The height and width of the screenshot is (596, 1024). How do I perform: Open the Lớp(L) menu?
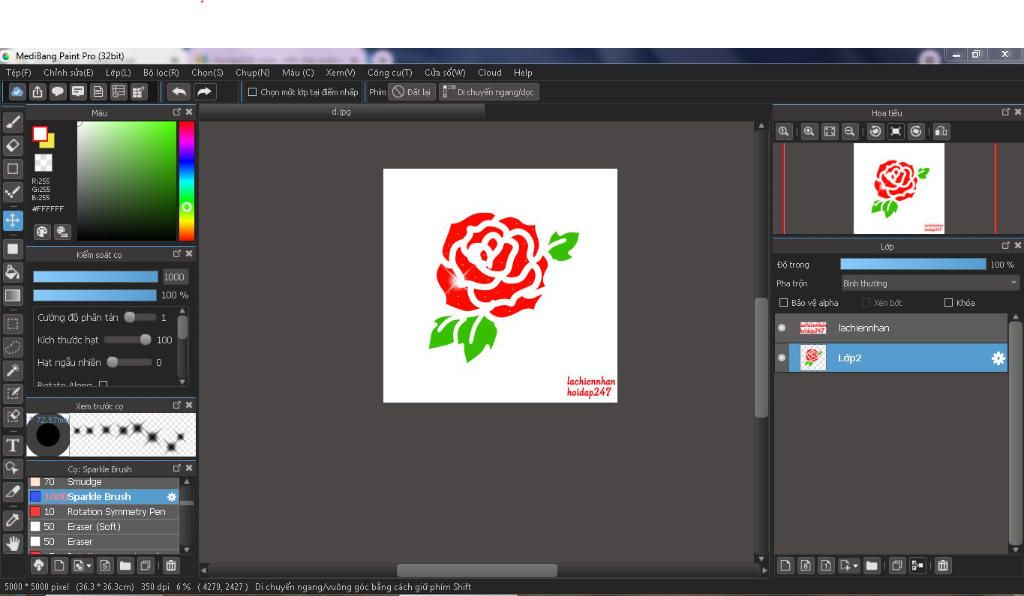pos(118,72)
